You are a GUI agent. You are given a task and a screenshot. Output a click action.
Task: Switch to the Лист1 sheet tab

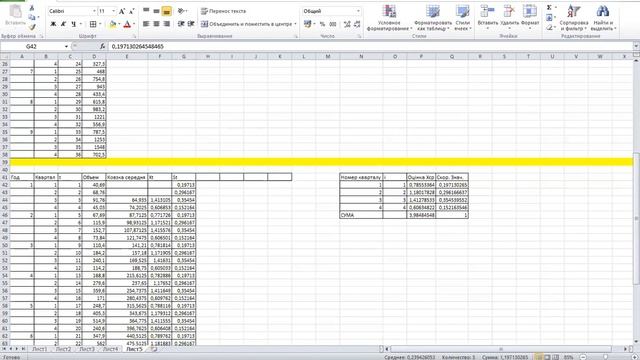39,349
